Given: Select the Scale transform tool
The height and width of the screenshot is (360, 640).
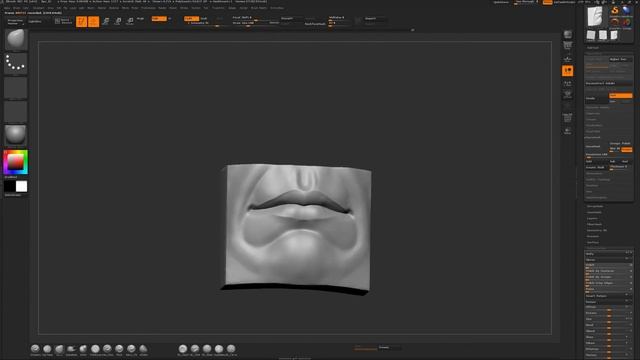Looking at the screenshot, I should [x=118, y=21].
